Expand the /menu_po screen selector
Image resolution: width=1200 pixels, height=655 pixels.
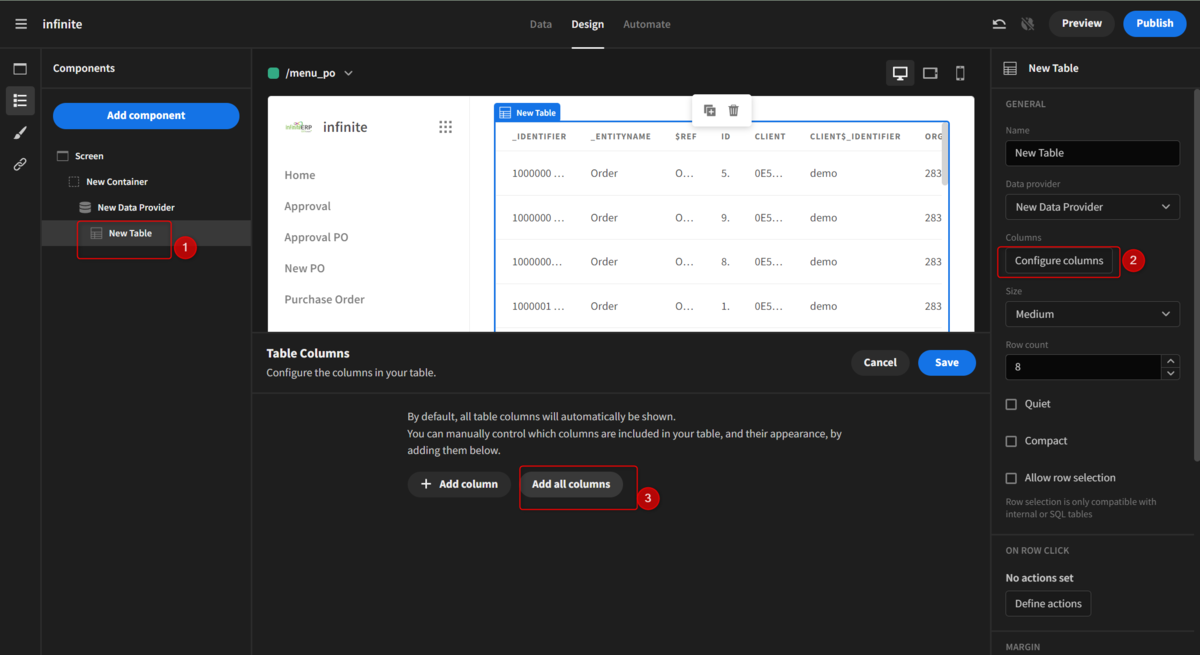click(348, 72)
